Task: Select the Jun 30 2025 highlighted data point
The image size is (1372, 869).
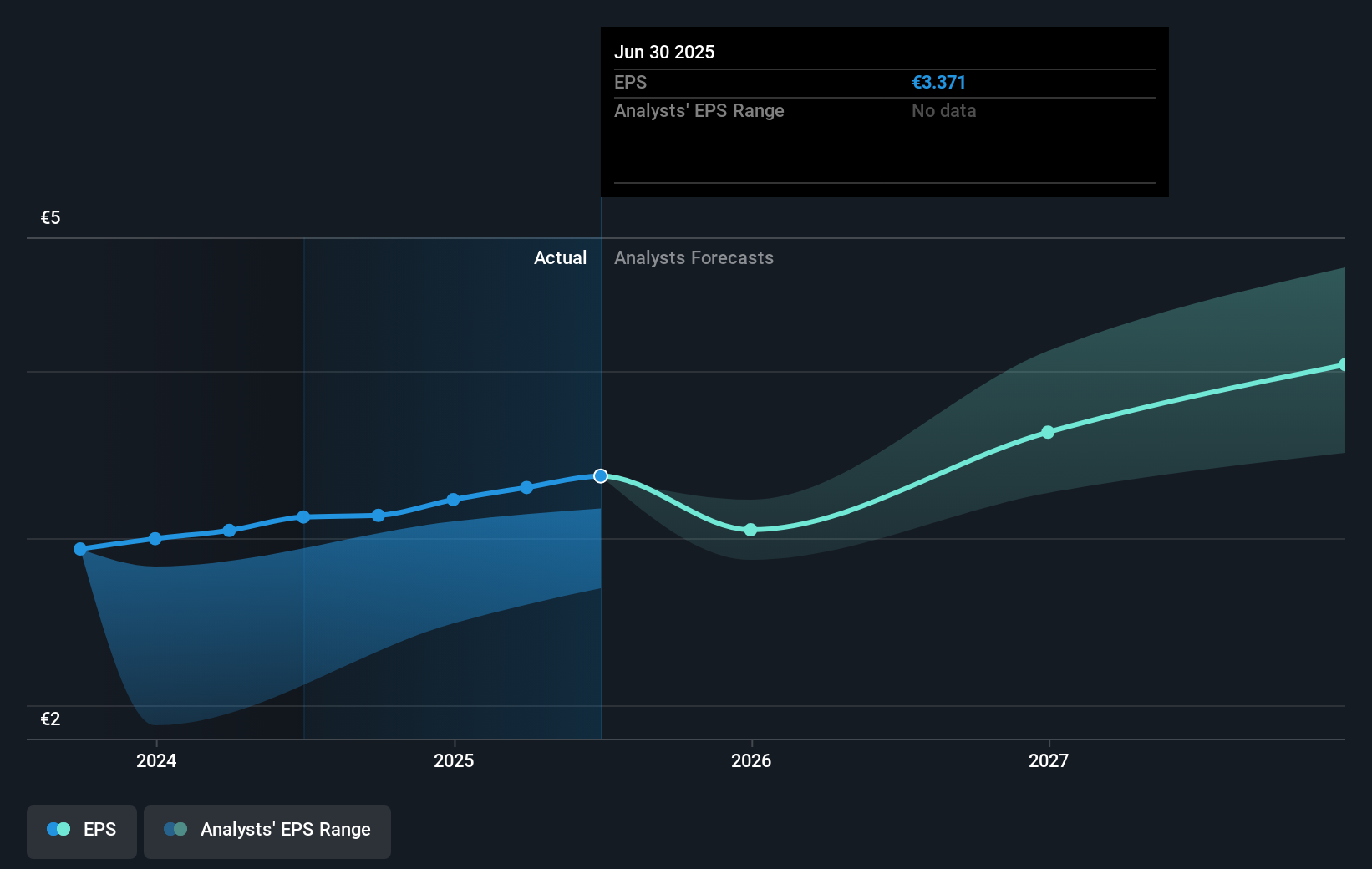Action: (x=601, y=476)
